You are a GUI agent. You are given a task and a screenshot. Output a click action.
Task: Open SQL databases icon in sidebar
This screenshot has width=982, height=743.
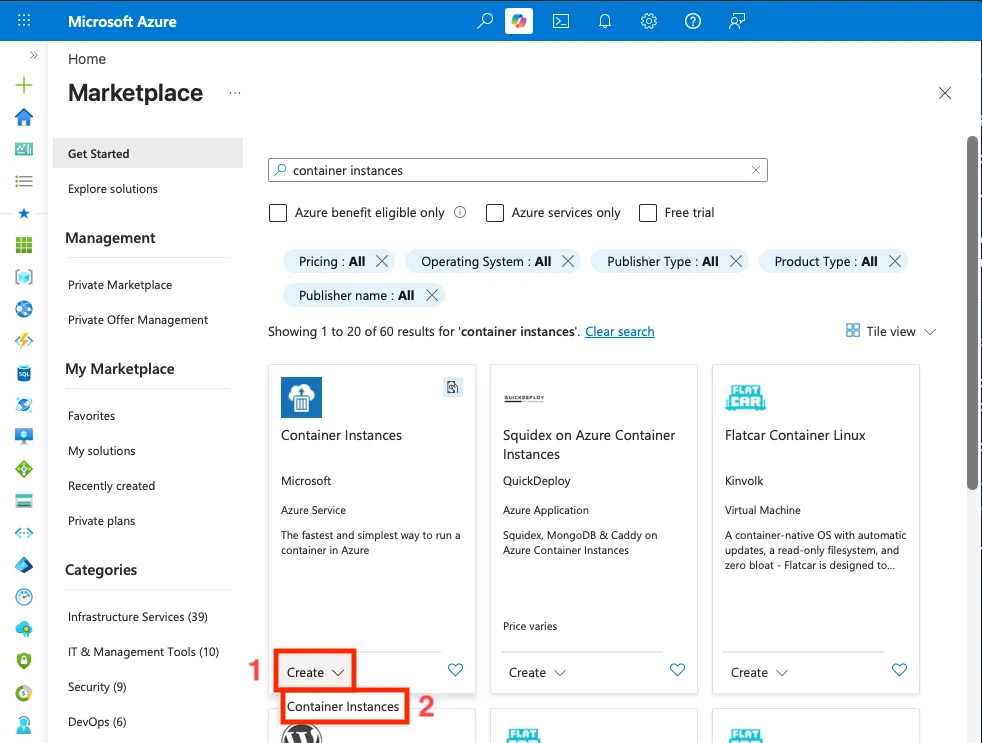pos(24,373)
